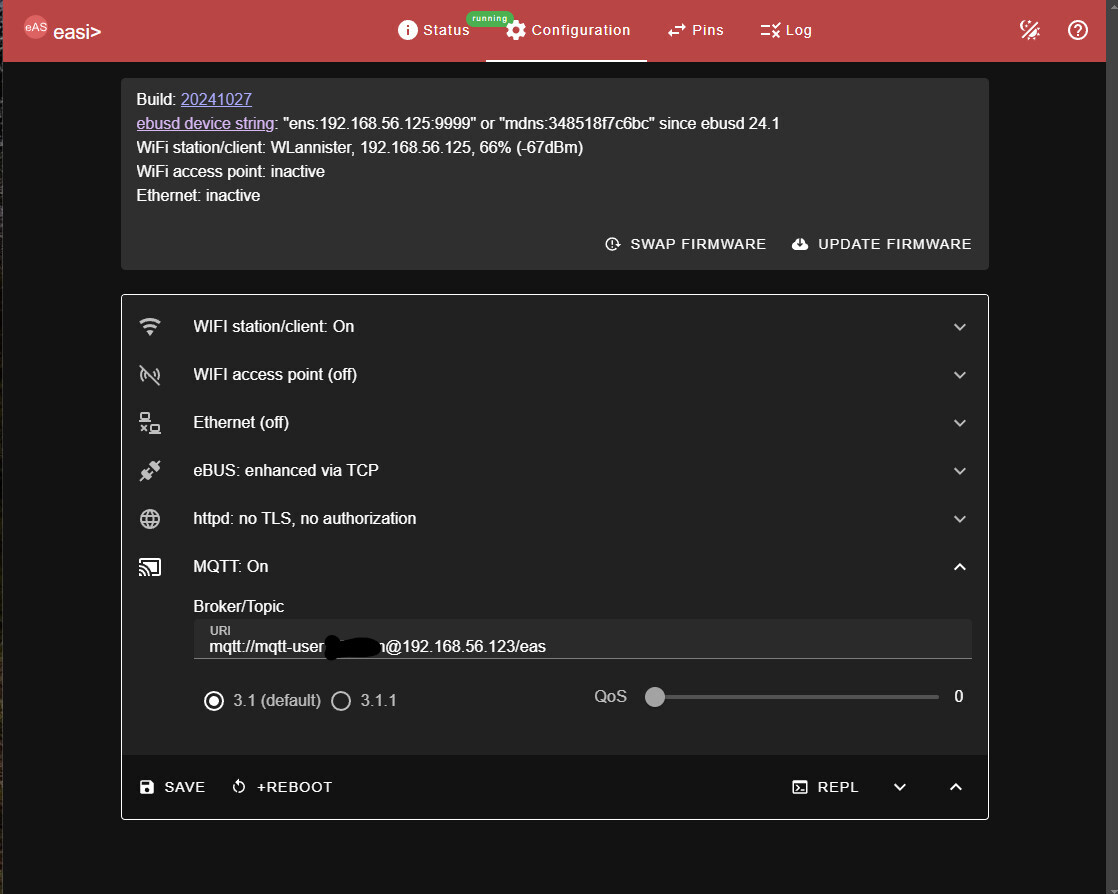Expand the WIFI station/client section
This screenshot has height=894, width=1118.
pos(959,327)
